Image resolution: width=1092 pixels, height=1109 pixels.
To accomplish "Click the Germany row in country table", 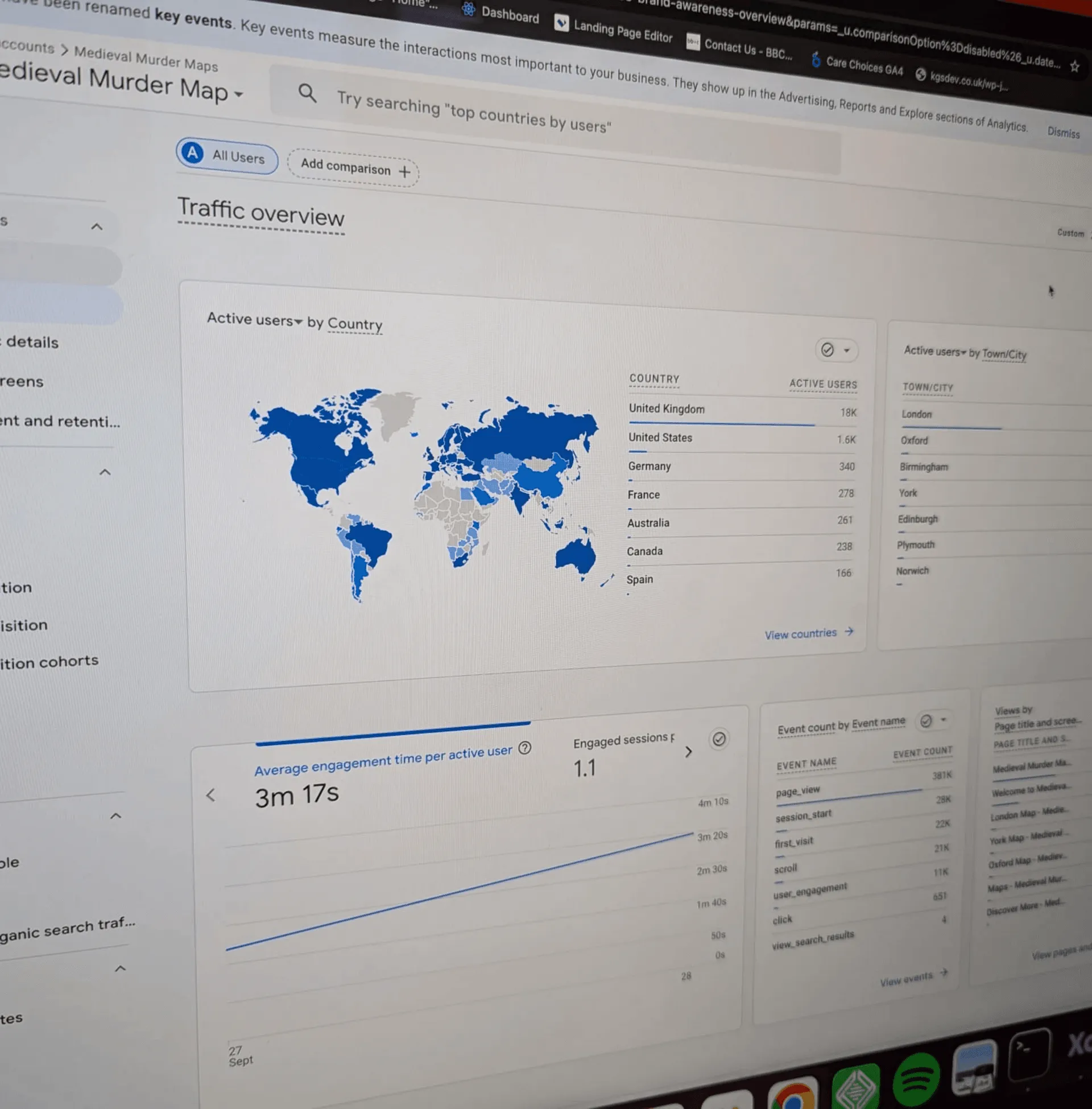I will [x=742, y=467].
